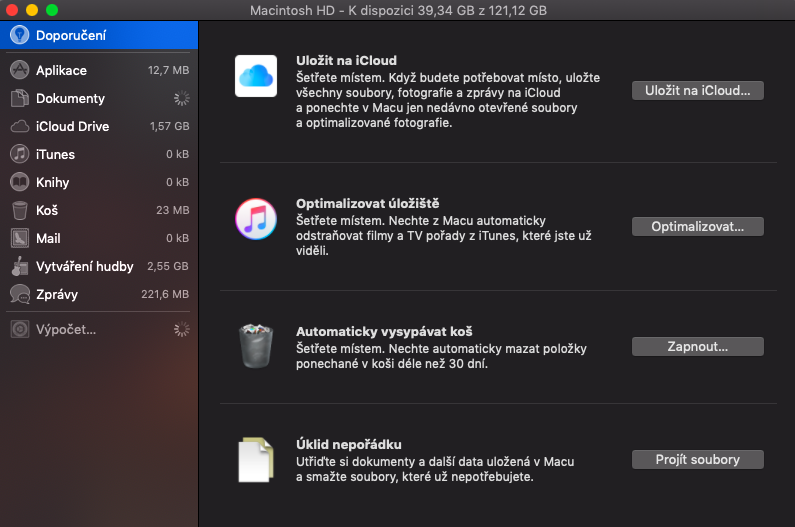Click the 0 kB size next to Mail

pyautogui.click(x=177, y=238)
